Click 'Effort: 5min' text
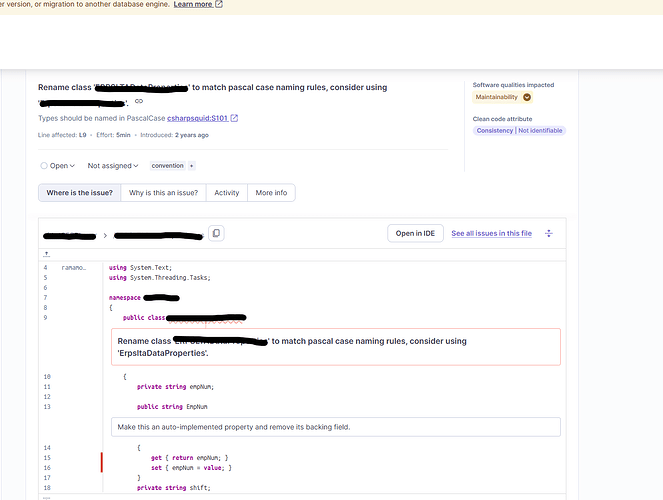The width and height of the screenshot is (663, 500). coord(113,135)
